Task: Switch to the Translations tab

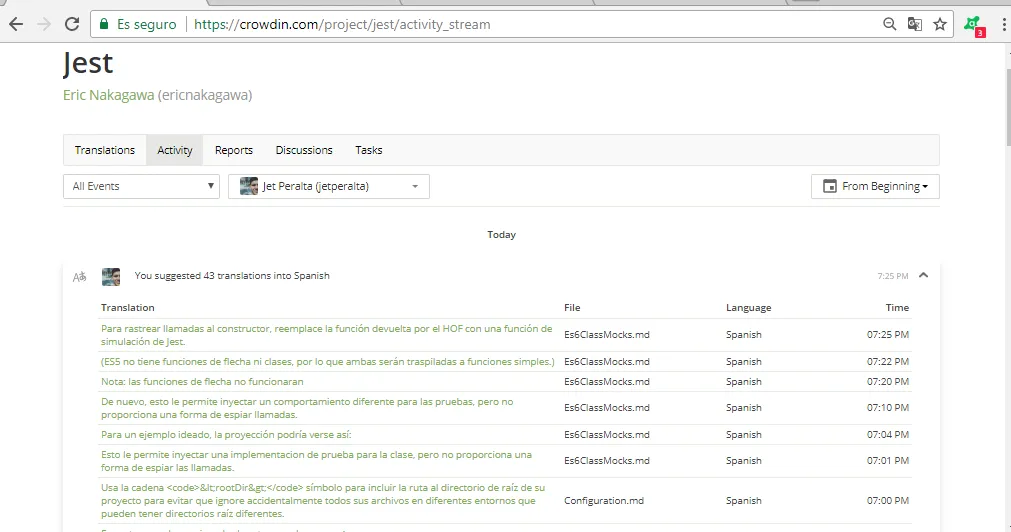Action: [x=104, y=150]
